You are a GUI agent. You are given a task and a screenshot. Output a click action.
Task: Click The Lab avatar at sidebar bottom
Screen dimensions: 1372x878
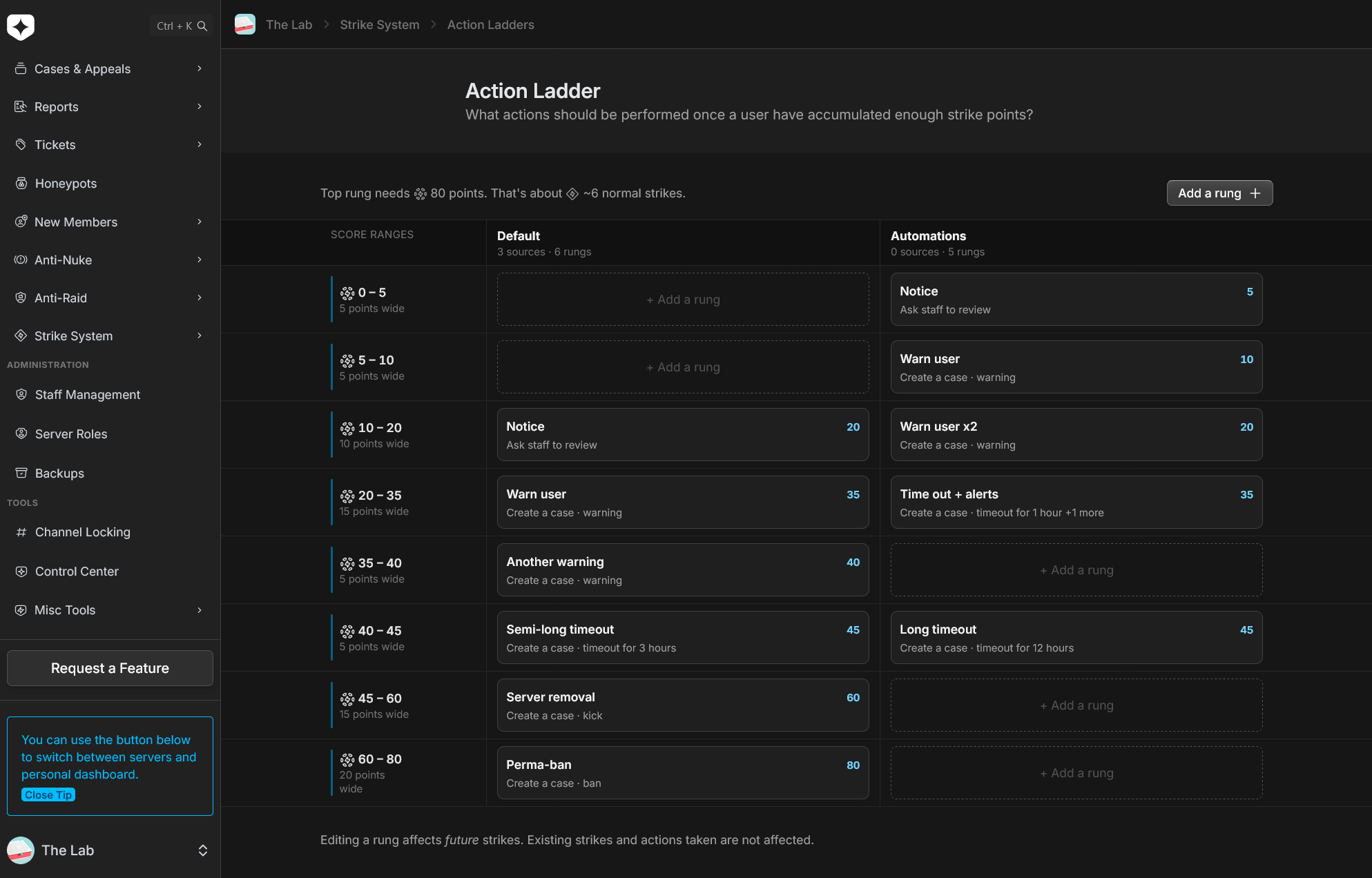(x=21, y=850)
